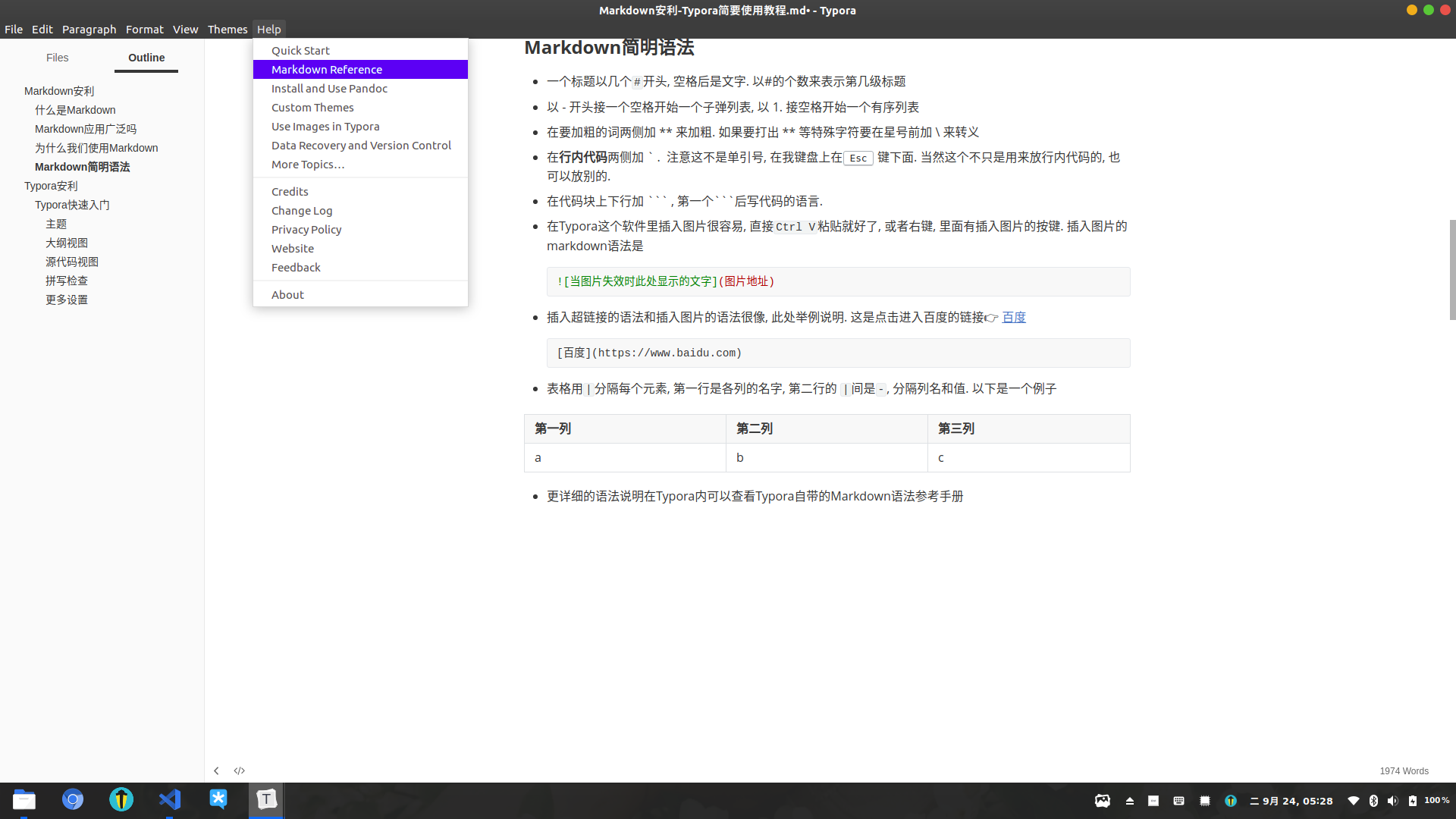Open the Format menu
The image size is (1456, 819).
click(144, 30)
